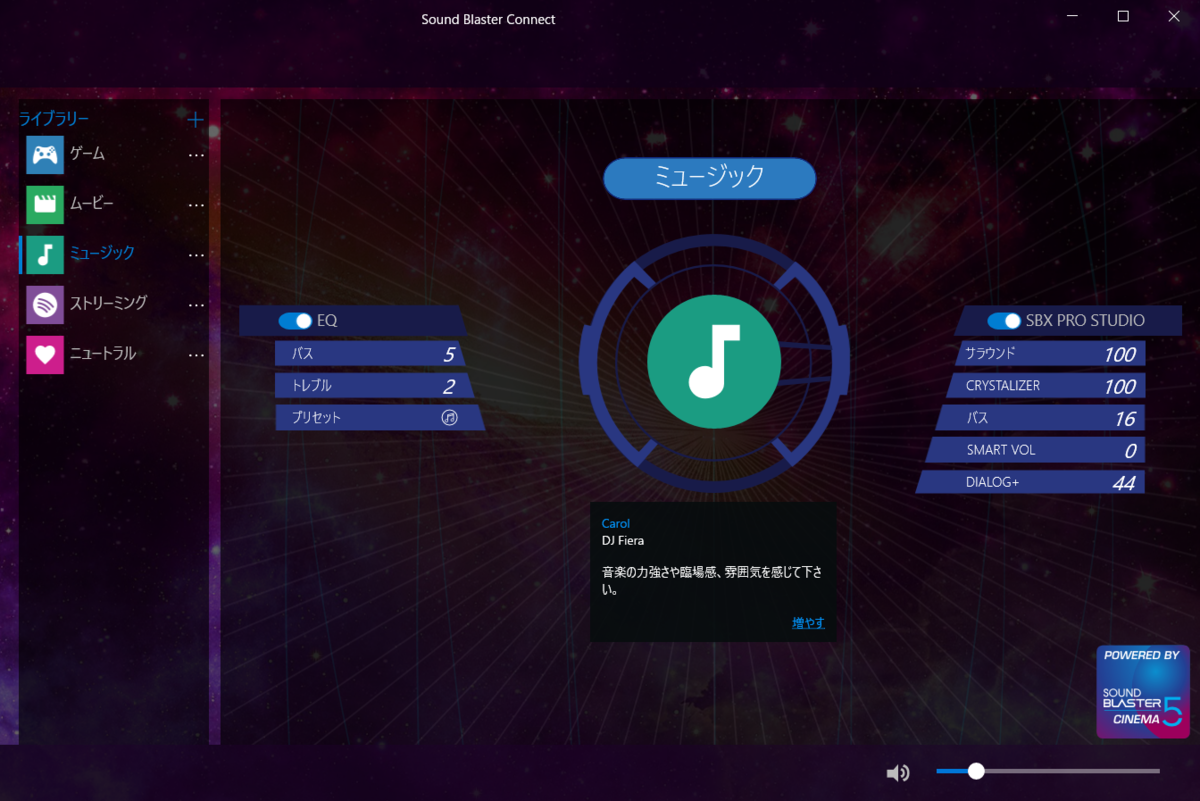Open the EQ preset music icon
1200x801 pixels.
pos(450,418)
